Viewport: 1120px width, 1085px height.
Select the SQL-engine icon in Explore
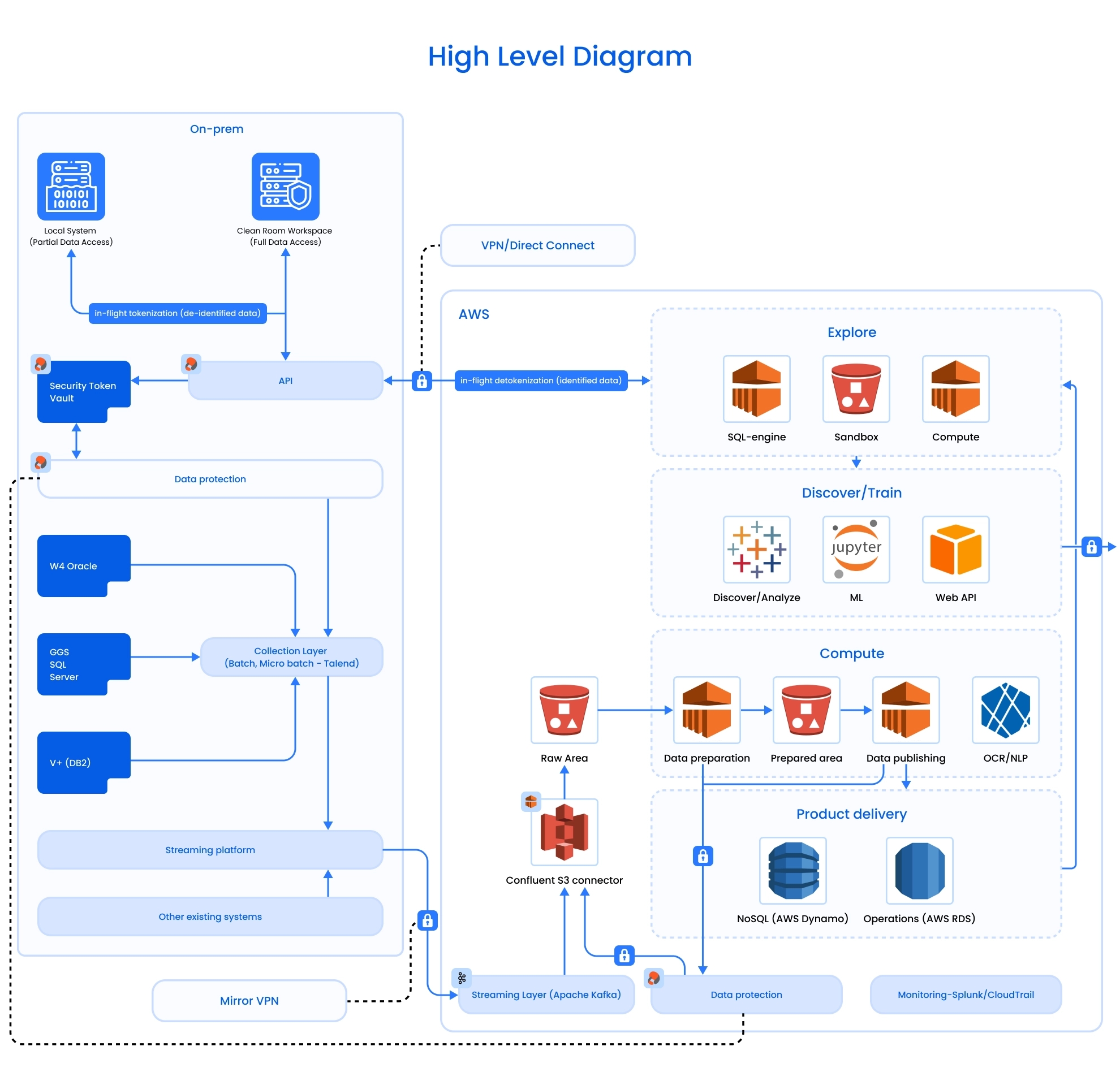click(x=756, y=389)
